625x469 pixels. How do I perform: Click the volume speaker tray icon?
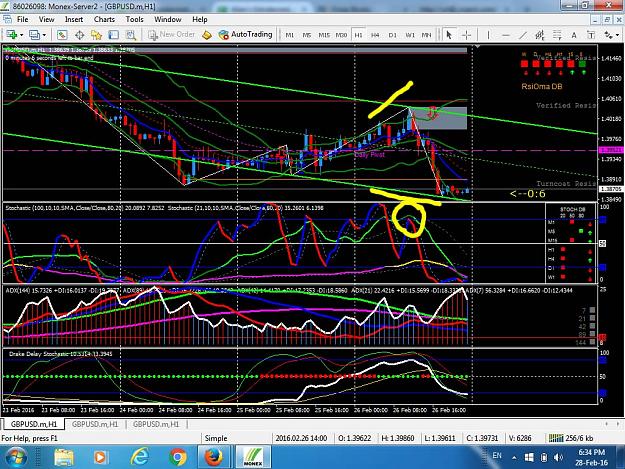(558, 457)
